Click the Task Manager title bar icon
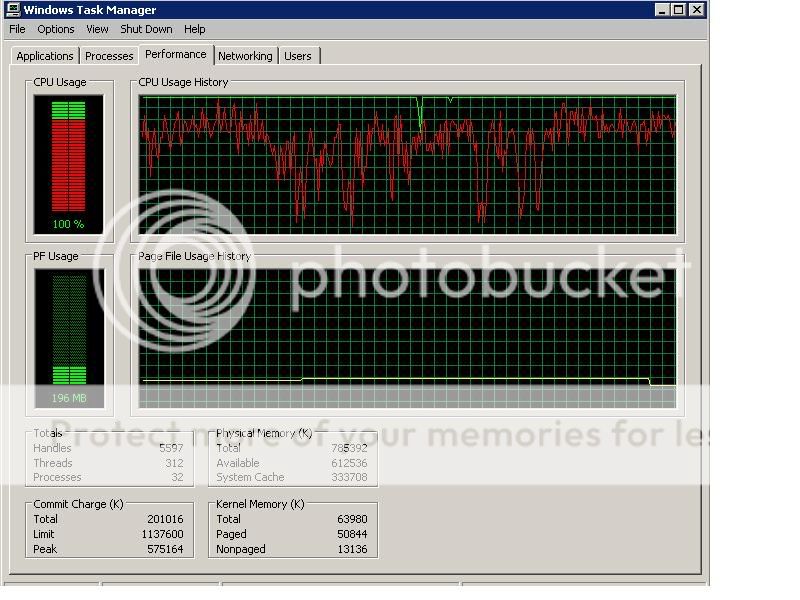800x600 pixels. pyautogui.click(x=13, y=10)
